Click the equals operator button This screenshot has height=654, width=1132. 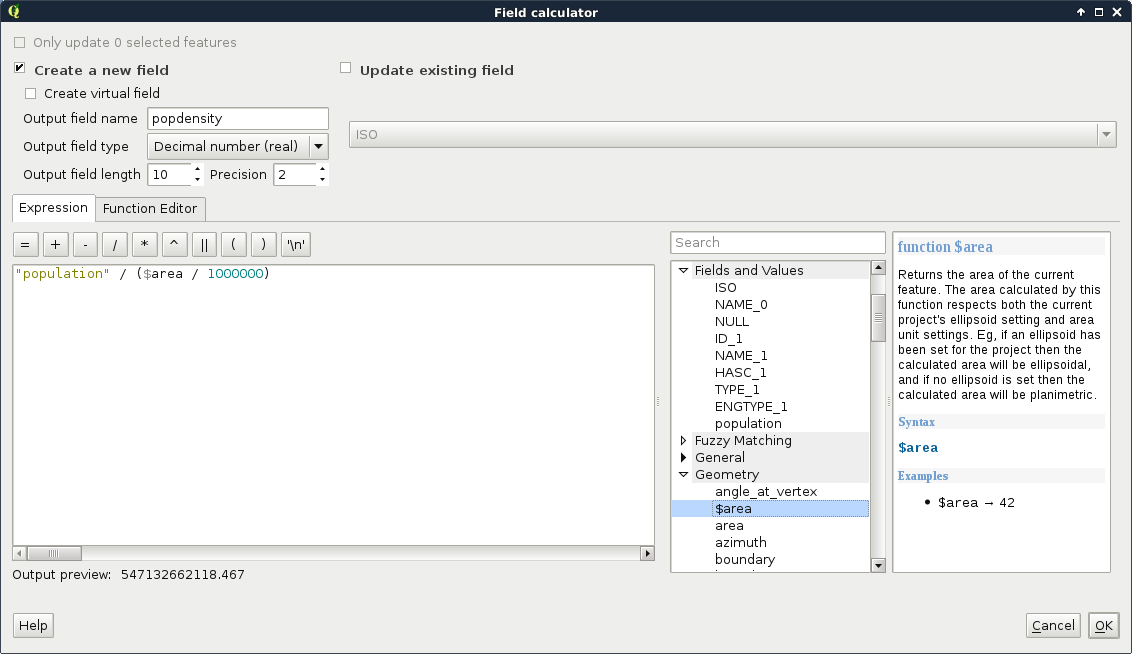pos(25,244)
